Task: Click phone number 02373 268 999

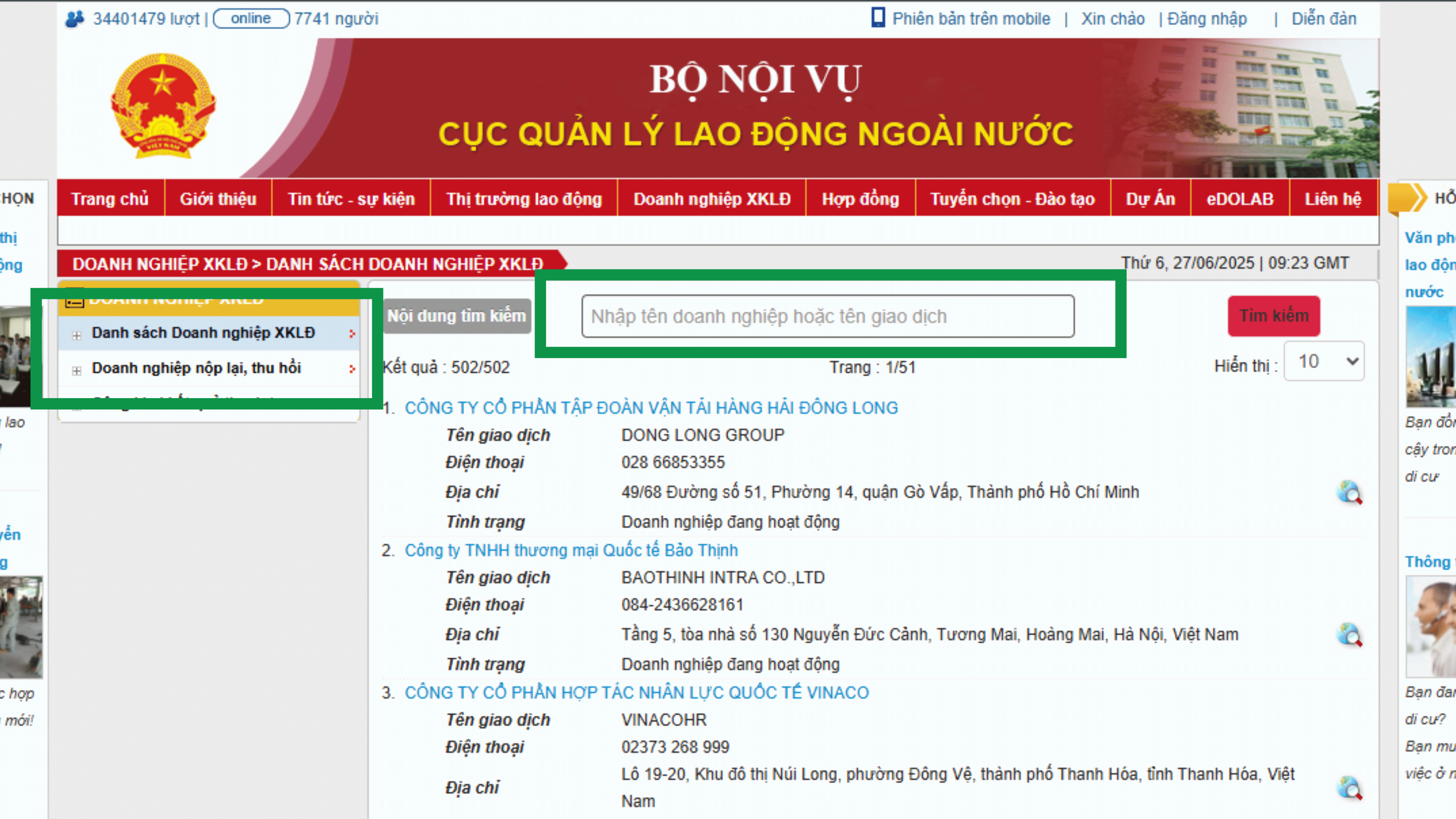Action: [675, 747]
